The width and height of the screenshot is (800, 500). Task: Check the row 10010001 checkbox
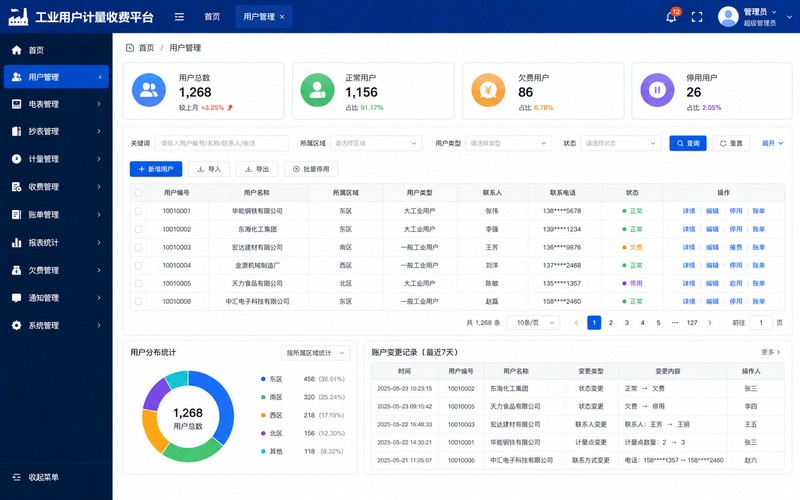138,211
